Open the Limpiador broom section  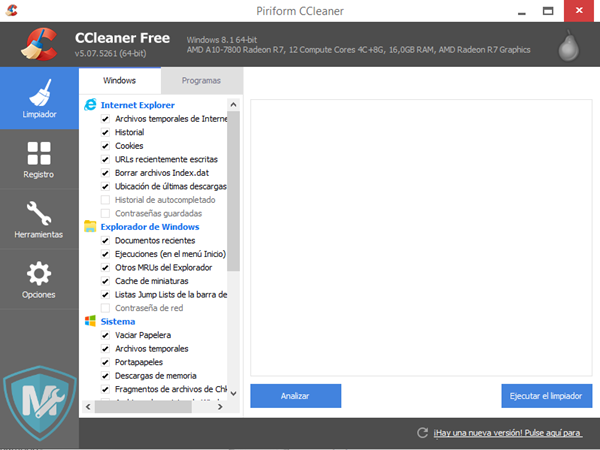point(38,100)
